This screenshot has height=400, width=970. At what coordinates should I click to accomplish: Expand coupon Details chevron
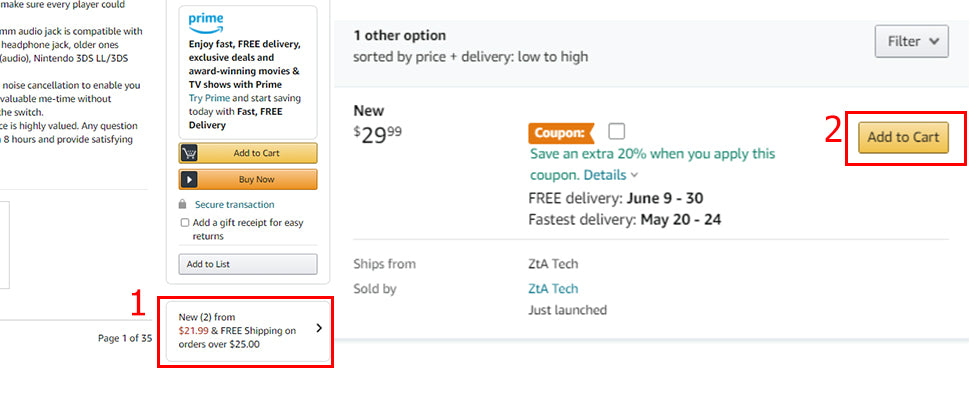point(634,176)
